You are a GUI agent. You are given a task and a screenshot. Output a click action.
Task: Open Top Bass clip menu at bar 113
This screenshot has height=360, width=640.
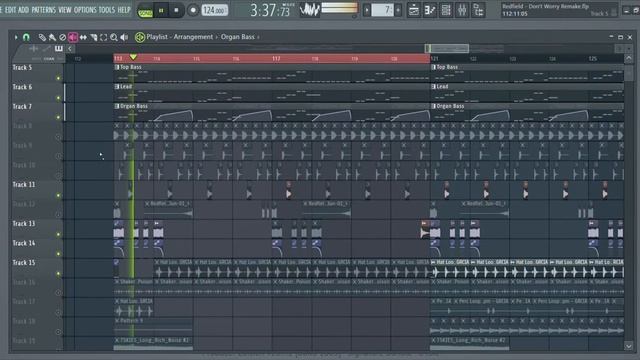click(117, 67)
